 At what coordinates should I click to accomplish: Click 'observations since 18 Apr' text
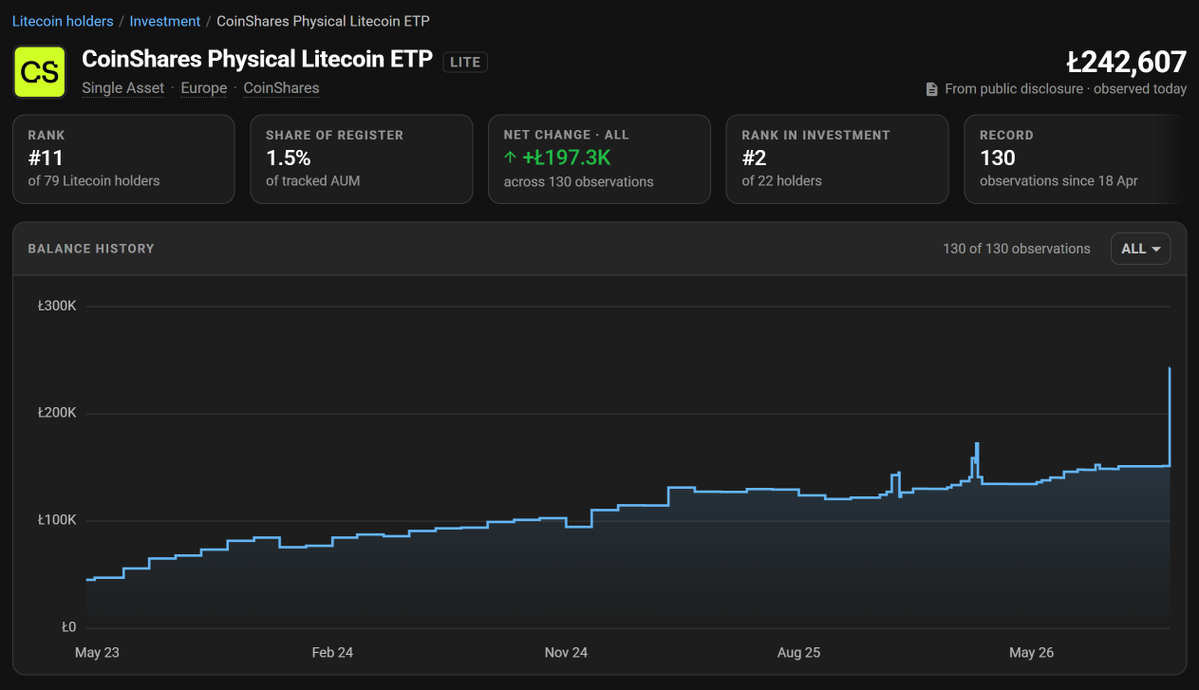coord(1059,181)
